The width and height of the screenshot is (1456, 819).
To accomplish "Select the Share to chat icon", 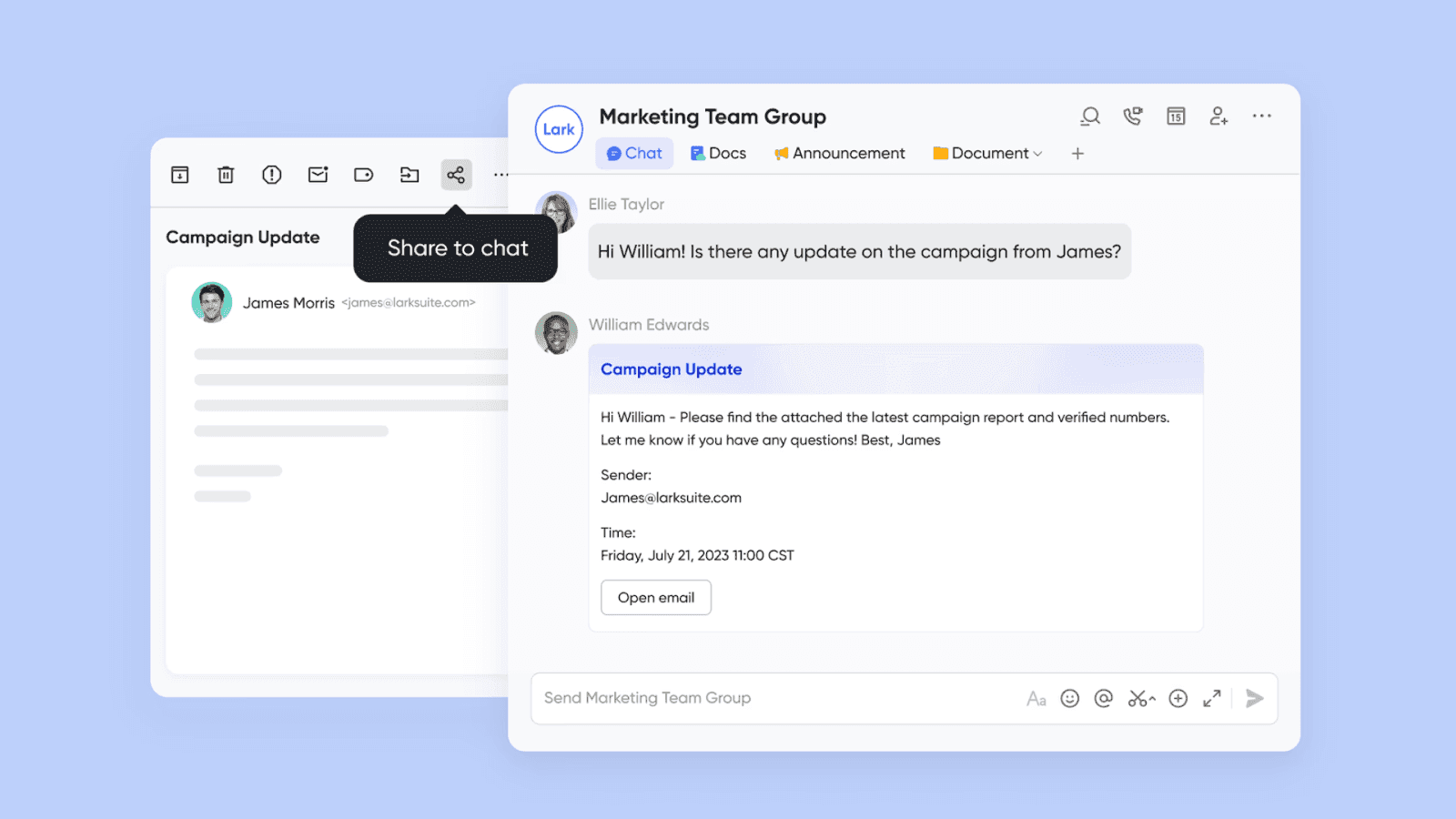I will (x=456, y=175).
